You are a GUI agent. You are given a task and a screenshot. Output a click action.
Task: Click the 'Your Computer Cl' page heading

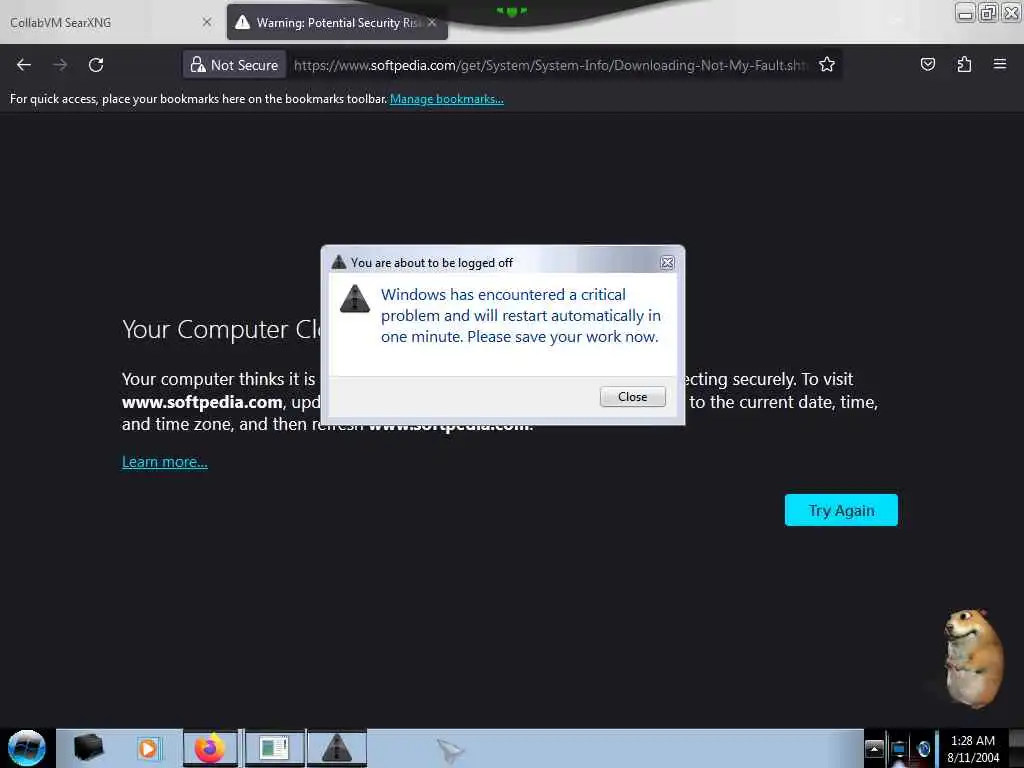pos(221,329)
